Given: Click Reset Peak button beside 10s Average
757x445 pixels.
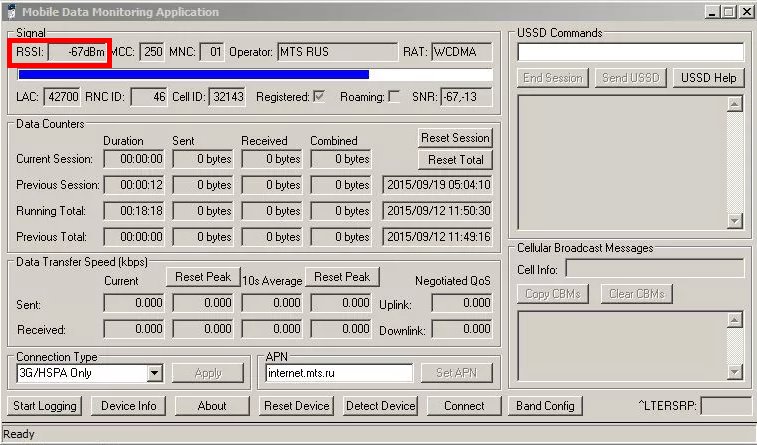Looking at the screenshot, I should [342, 277].
